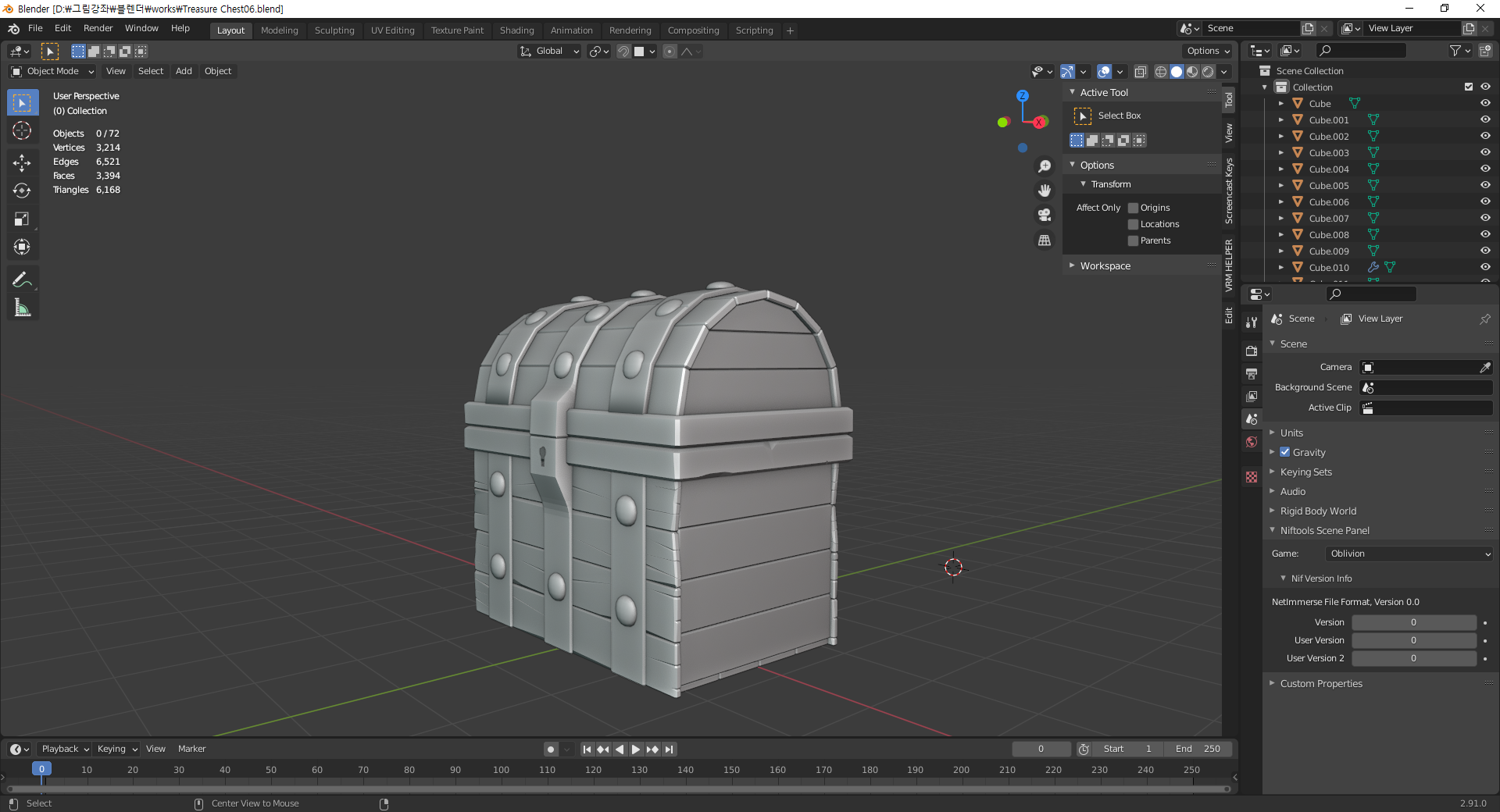1500x812 pixels.
Task: Switch to the Sculpting workspace tab
Action: coord(334,30)
